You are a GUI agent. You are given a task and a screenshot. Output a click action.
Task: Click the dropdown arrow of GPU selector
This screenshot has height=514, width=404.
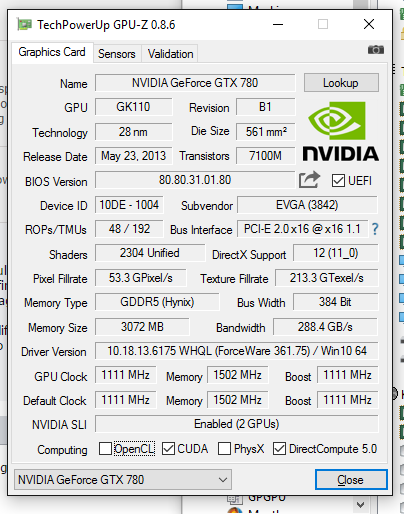point(223,480)
